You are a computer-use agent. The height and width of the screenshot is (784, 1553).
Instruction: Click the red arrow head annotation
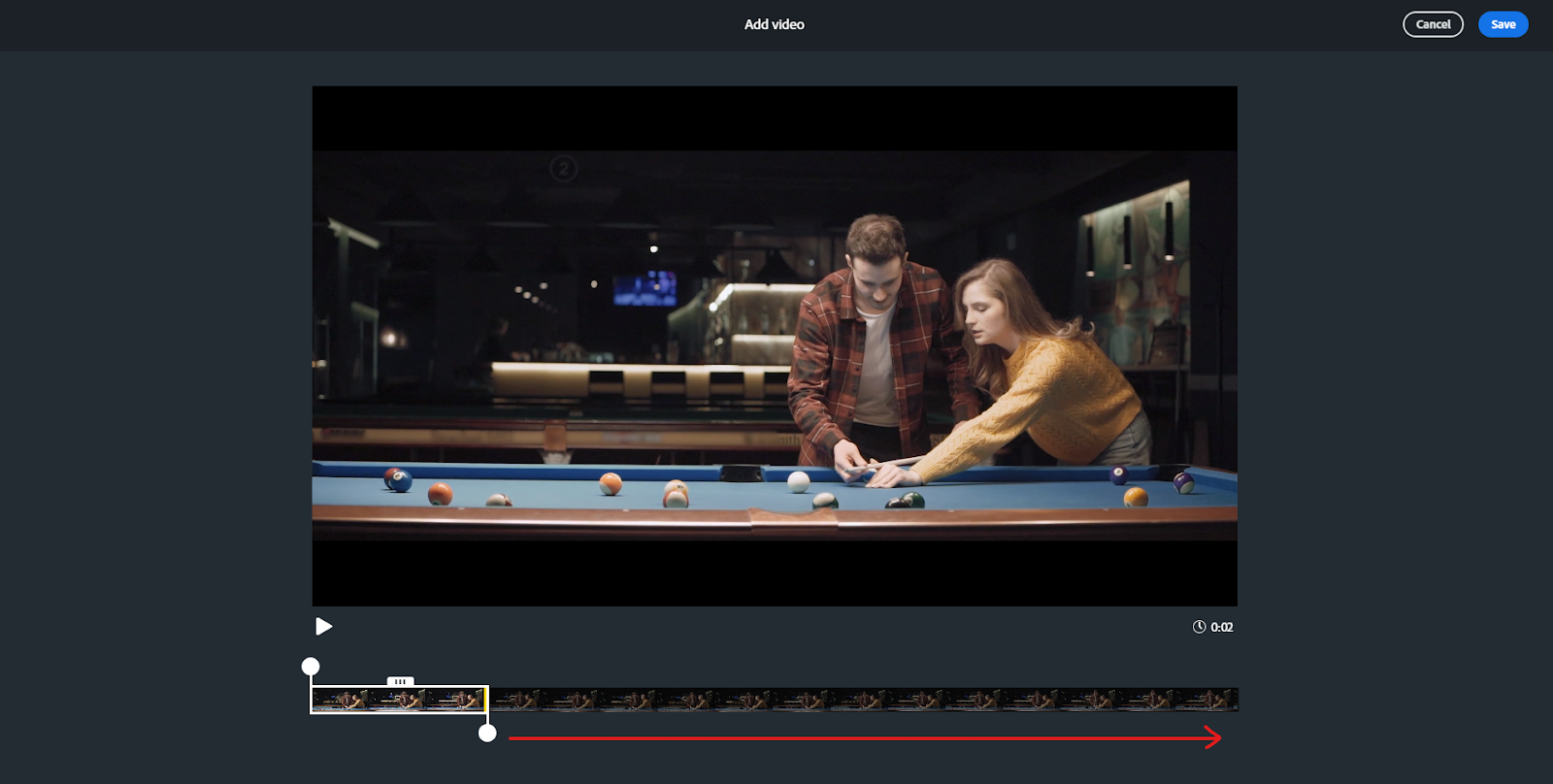pos(1212,738)
